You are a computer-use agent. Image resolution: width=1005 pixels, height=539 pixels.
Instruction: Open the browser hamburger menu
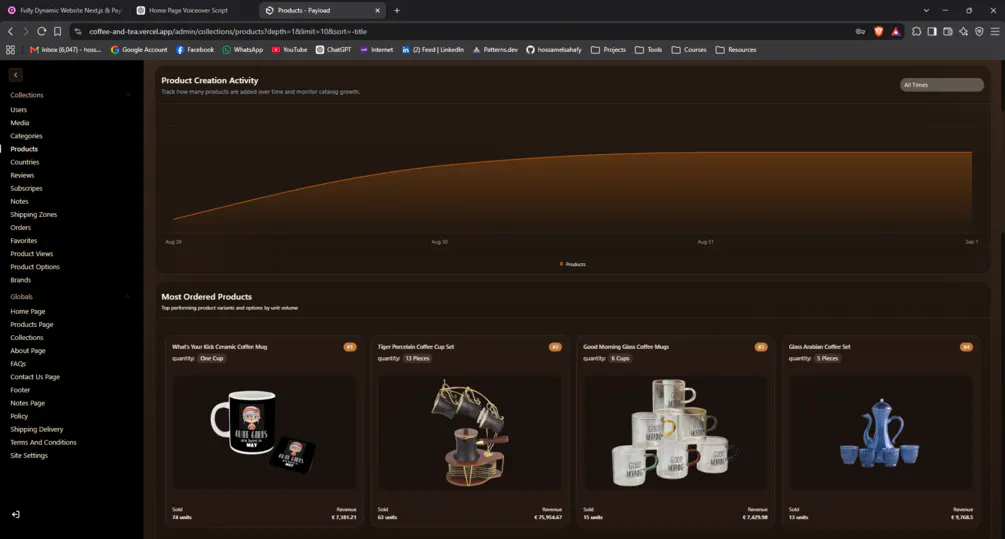click(995, 31)
